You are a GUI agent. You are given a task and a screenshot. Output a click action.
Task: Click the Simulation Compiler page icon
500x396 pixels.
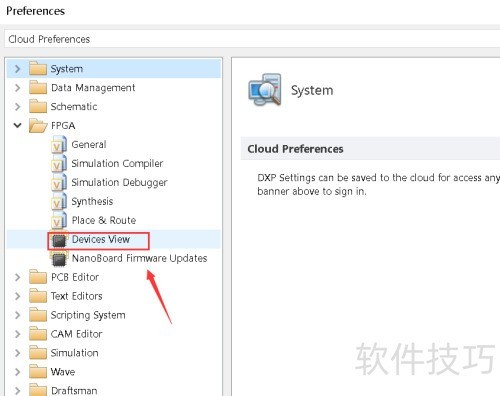coord(59,164)
